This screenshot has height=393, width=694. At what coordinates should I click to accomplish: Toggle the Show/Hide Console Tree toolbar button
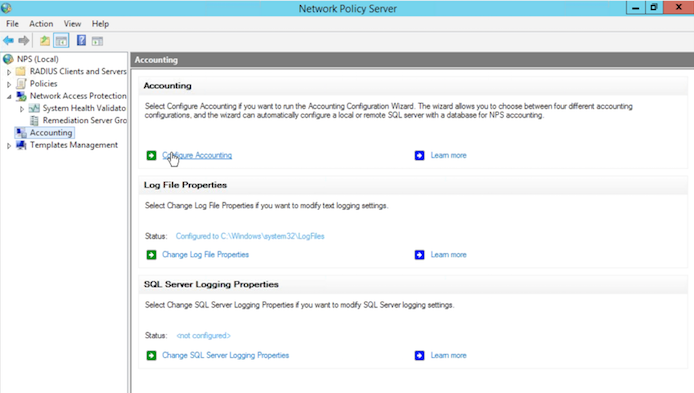[62, 41]
